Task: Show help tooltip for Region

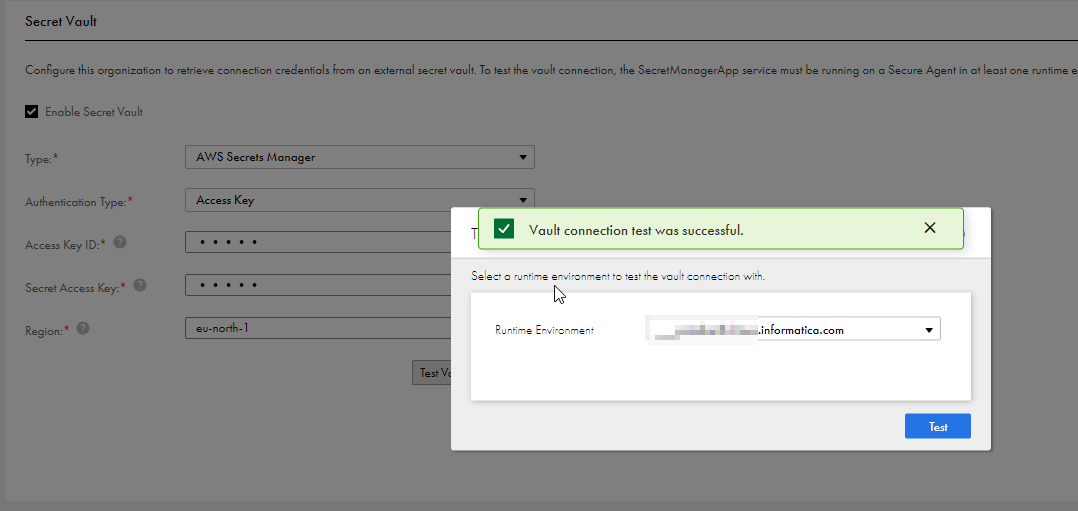Action: (83, 328)
